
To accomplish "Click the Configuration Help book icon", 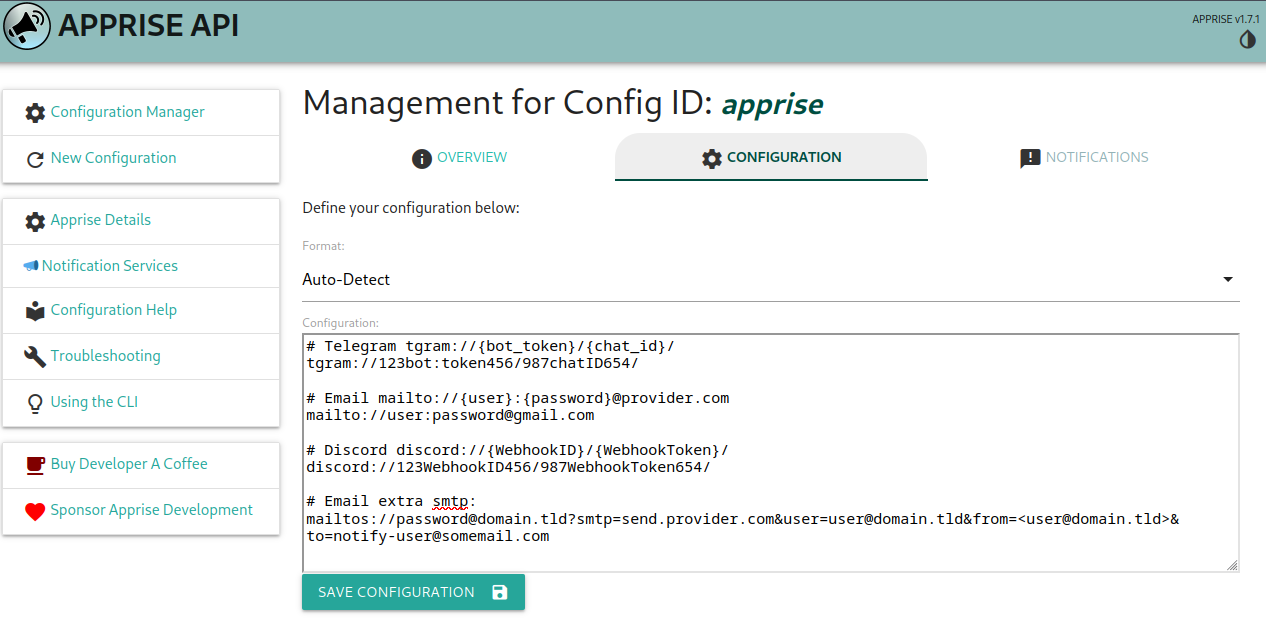I will (35, 311).
